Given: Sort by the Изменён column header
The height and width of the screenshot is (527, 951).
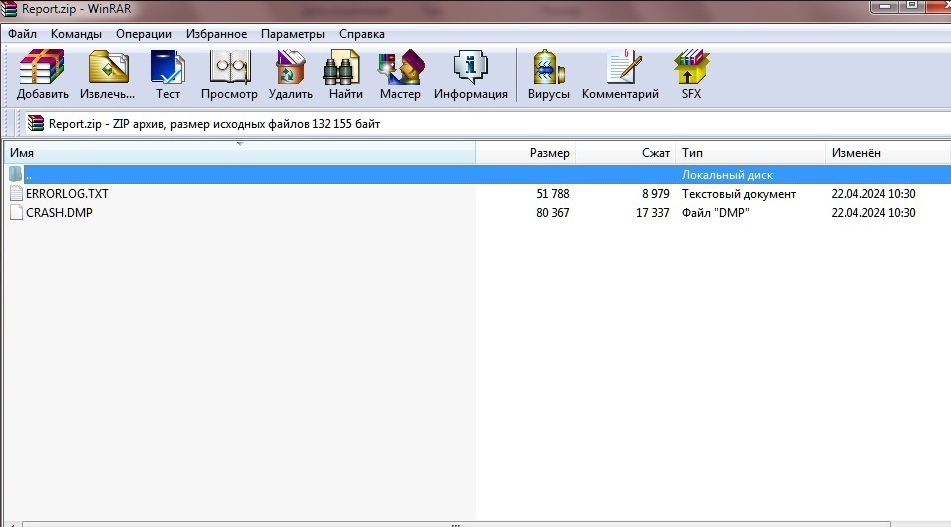Looking at the screenshot, I should (x=888, y=153).
